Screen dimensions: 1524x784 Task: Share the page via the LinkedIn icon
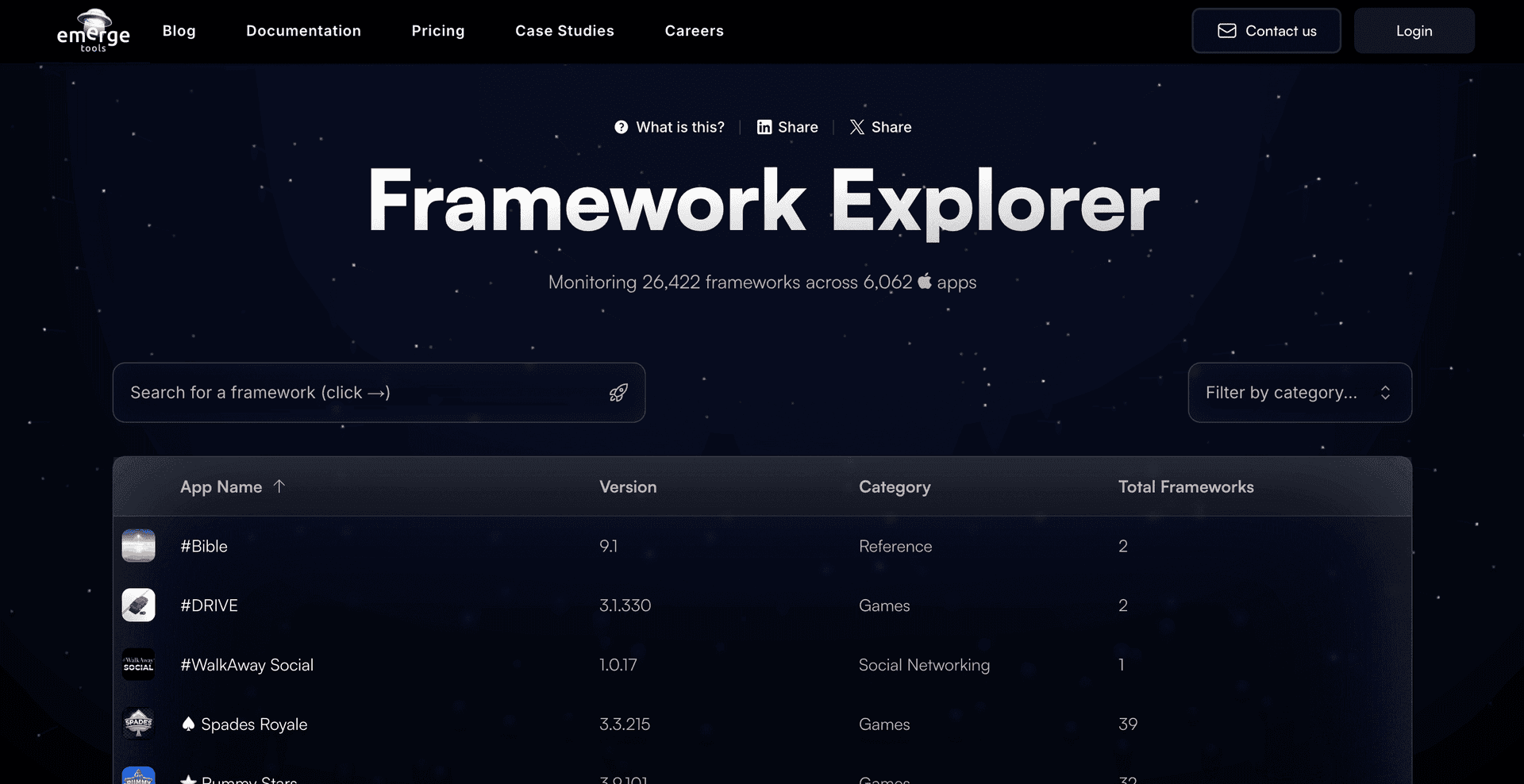[x=764, y=127]
